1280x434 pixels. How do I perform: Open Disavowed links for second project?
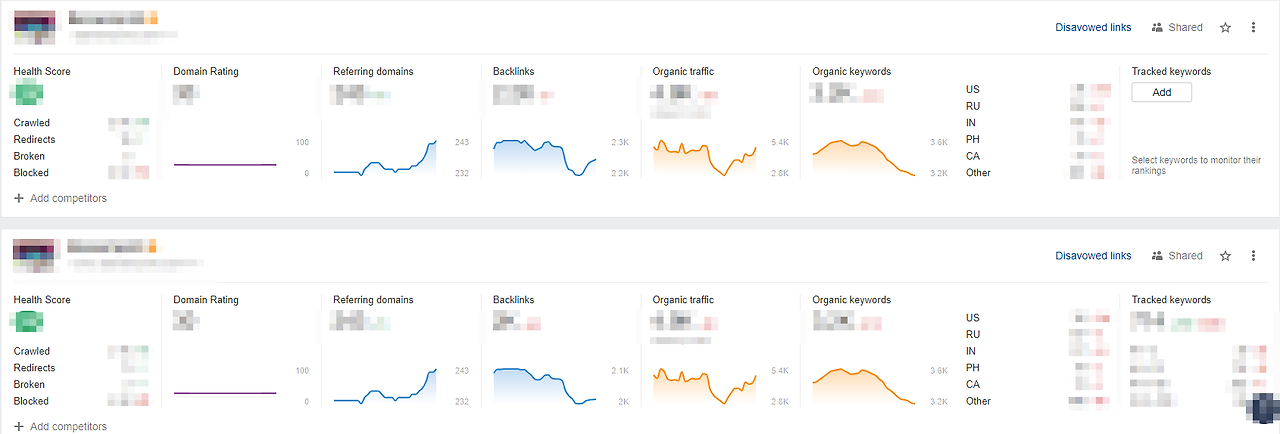pyautogui.click(x=1093, y=256)
